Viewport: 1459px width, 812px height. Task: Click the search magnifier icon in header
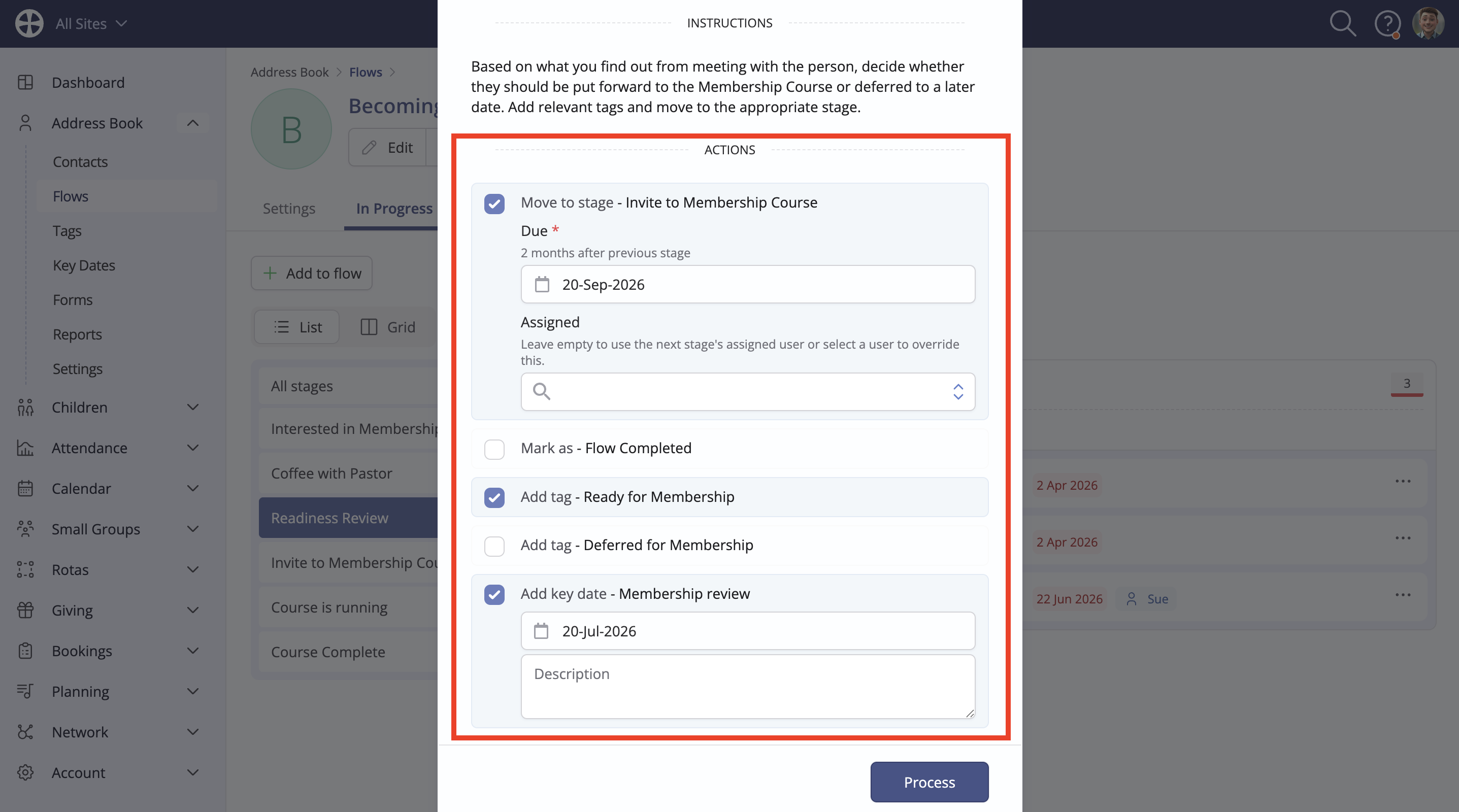(1342, 23)
